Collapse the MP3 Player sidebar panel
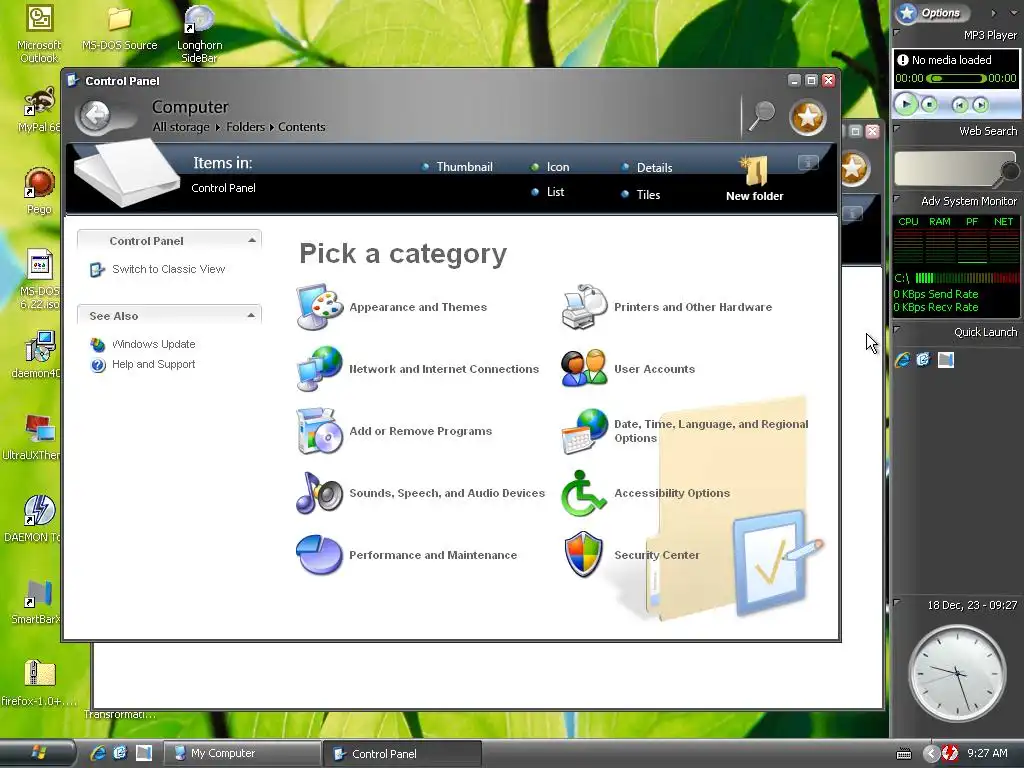Image resolution: width=1024 pixels, height=768 pixels. (897, 32)
